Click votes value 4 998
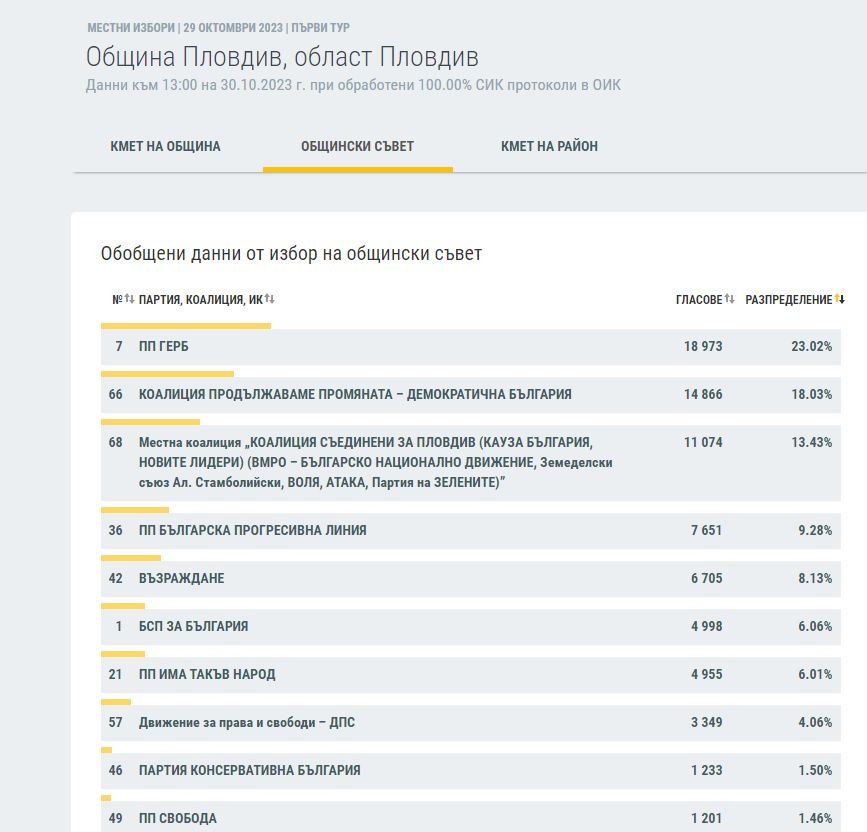Image resolution: width=867 pixels, height=832 pixels. point(707,626)
